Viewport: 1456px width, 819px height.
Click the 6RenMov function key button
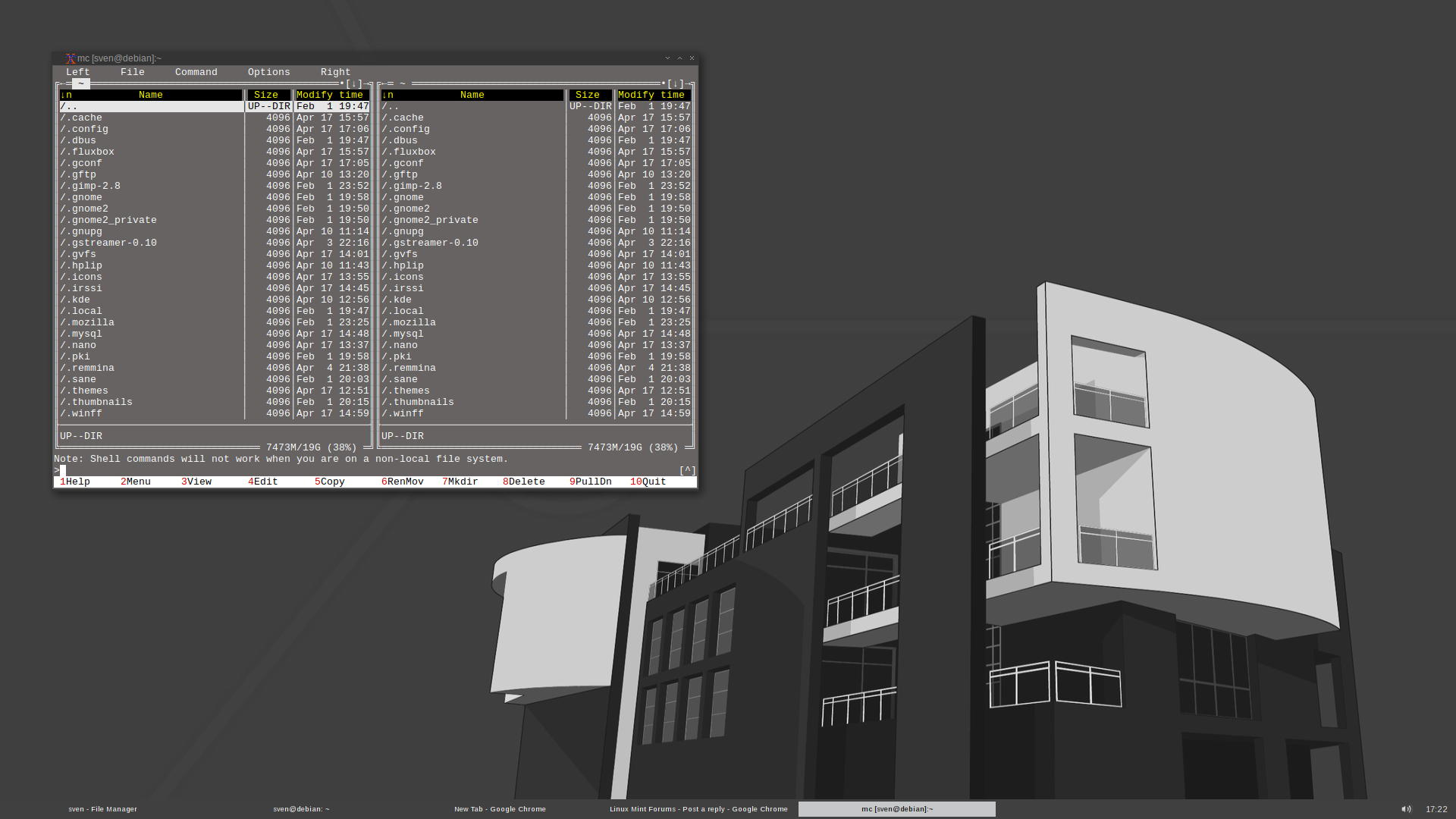click(x=403, y=482)
